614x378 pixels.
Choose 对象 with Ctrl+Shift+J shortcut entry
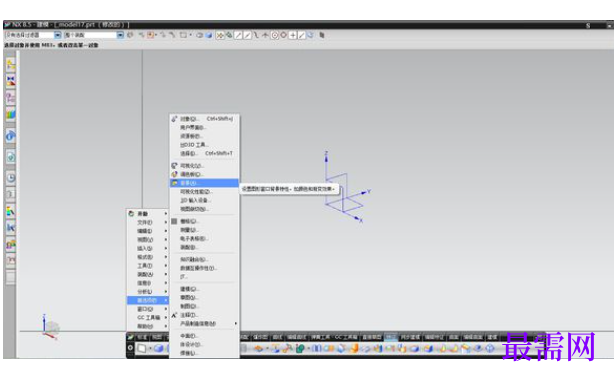pyautogui.click(x=204, y=119)
